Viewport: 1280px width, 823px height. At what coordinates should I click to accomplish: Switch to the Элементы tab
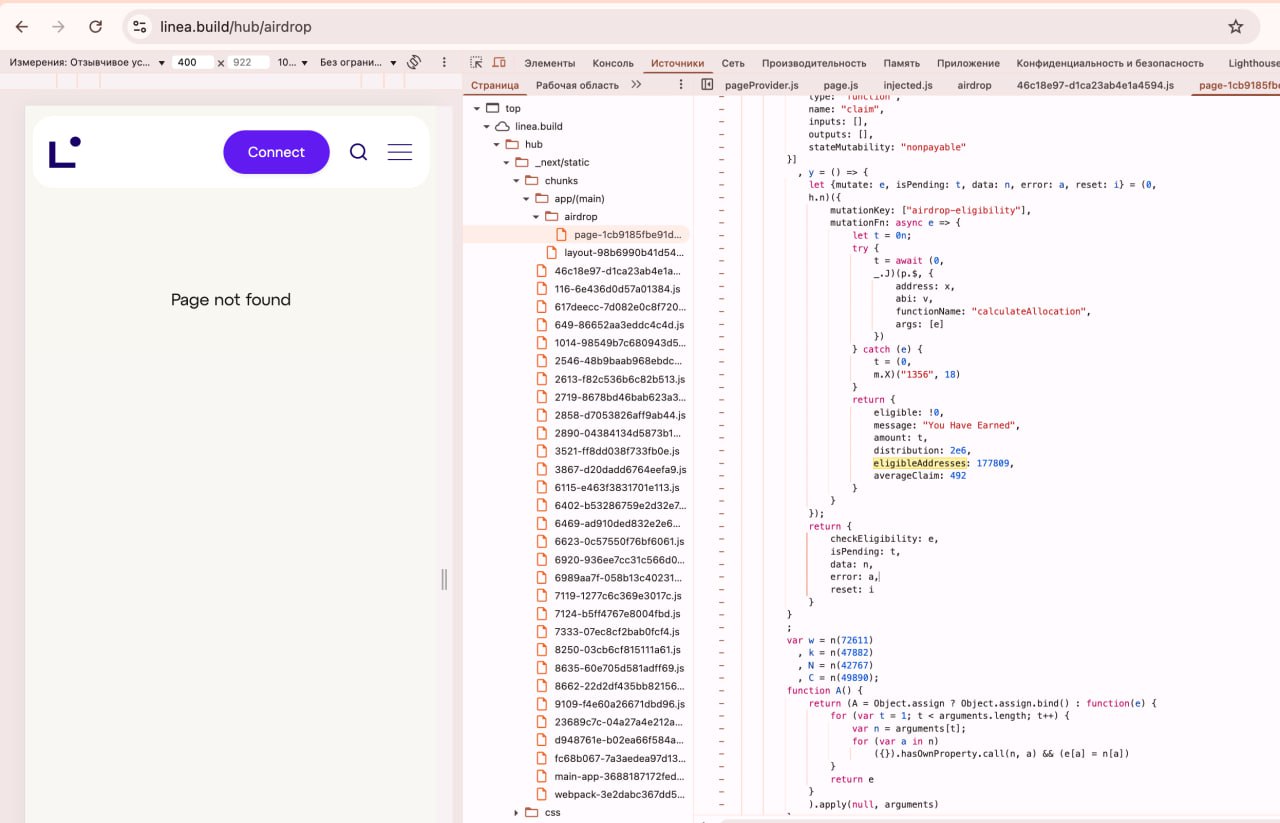pyautogui.click(x=549, y=63)
